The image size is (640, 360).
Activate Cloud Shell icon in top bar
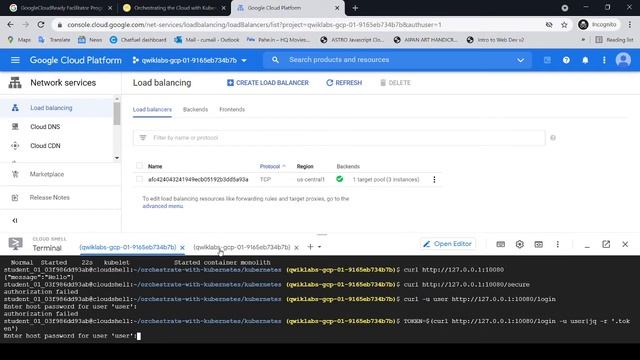[x=547, y=60]
